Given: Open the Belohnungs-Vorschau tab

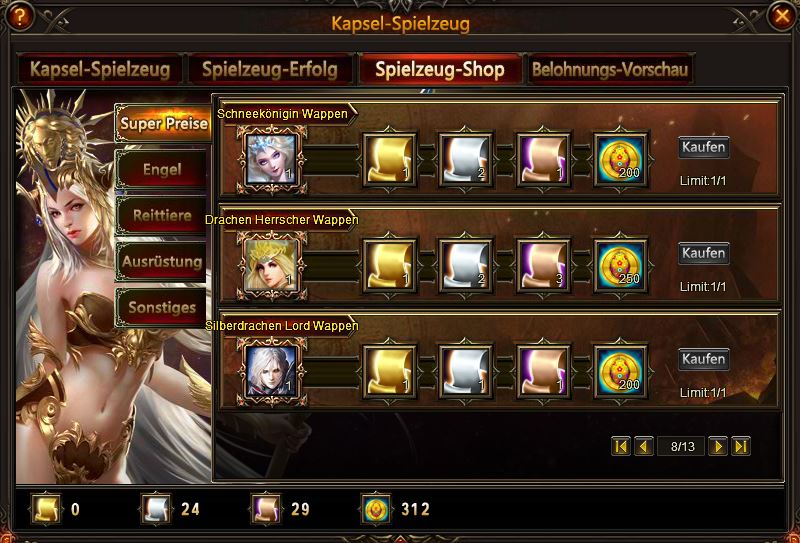Looking at the screenshot, I should click(x=610, y=69).
